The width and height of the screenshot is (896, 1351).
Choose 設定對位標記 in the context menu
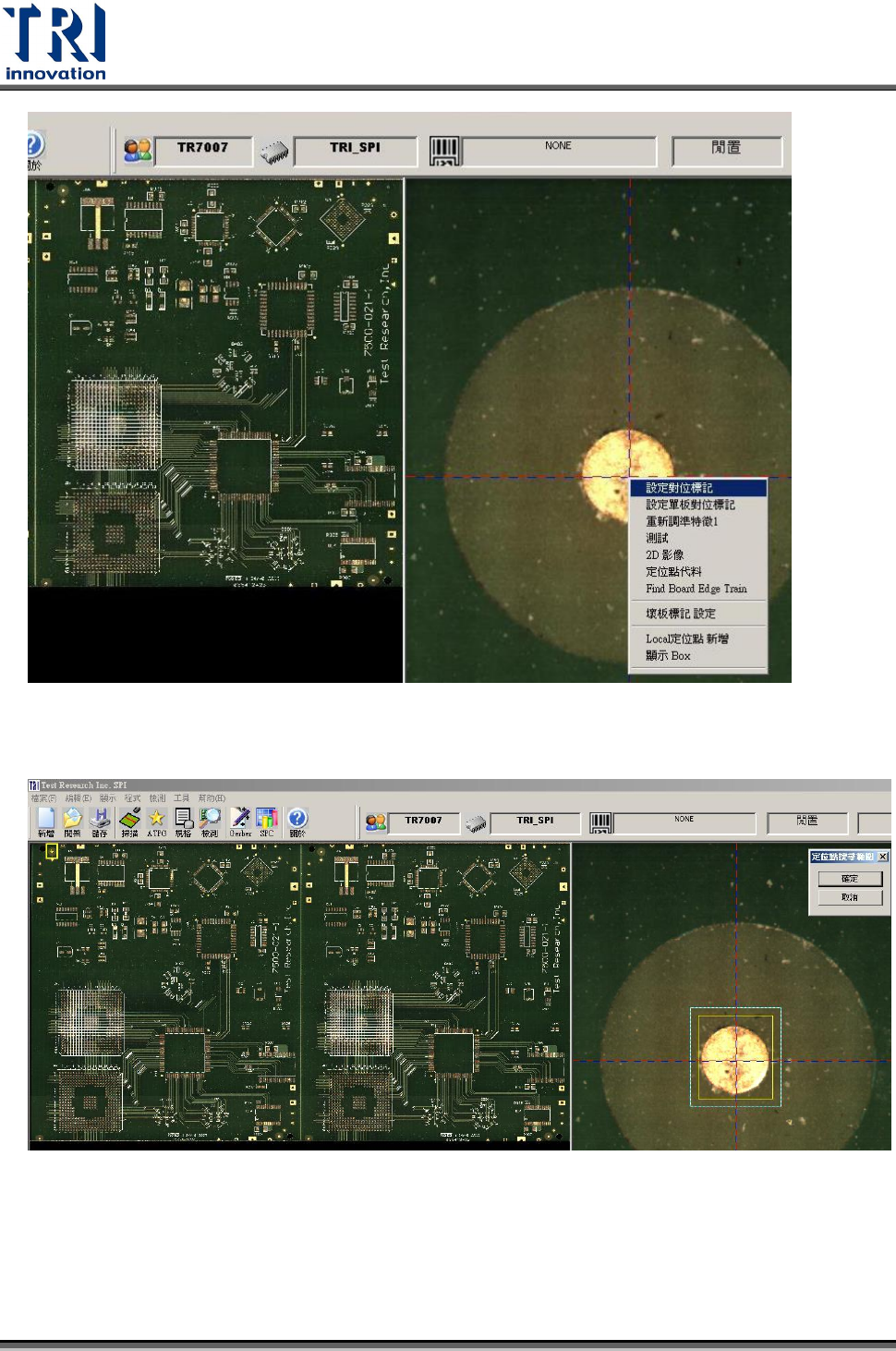click(698, 488)
